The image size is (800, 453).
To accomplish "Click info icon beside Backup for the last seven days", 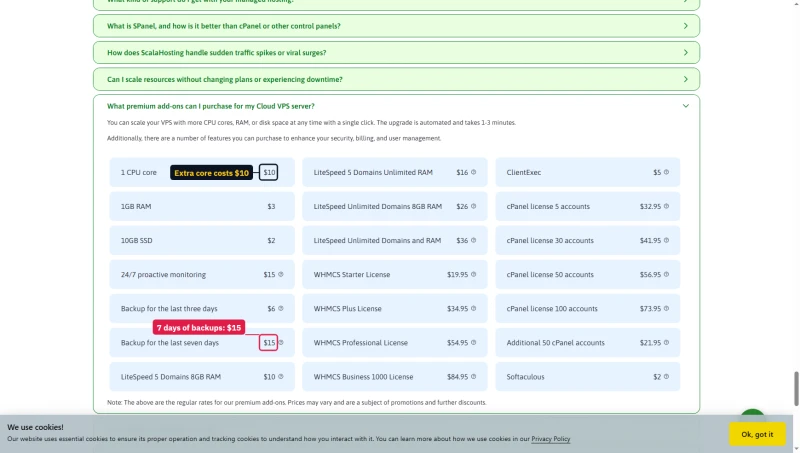I will 281,342.
